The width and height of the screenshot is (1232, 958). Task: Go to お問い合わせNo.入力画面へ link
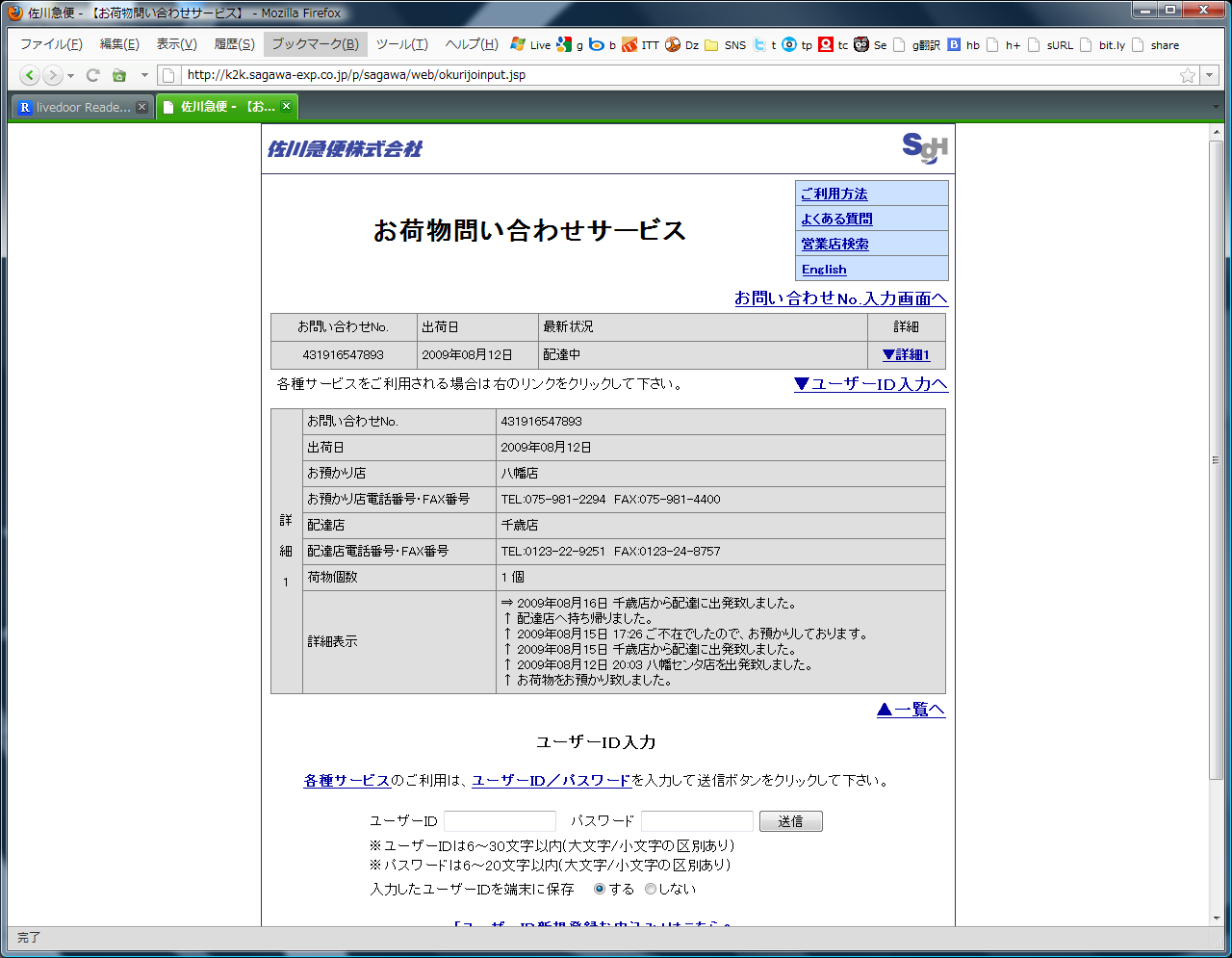[x=841, y=298]
